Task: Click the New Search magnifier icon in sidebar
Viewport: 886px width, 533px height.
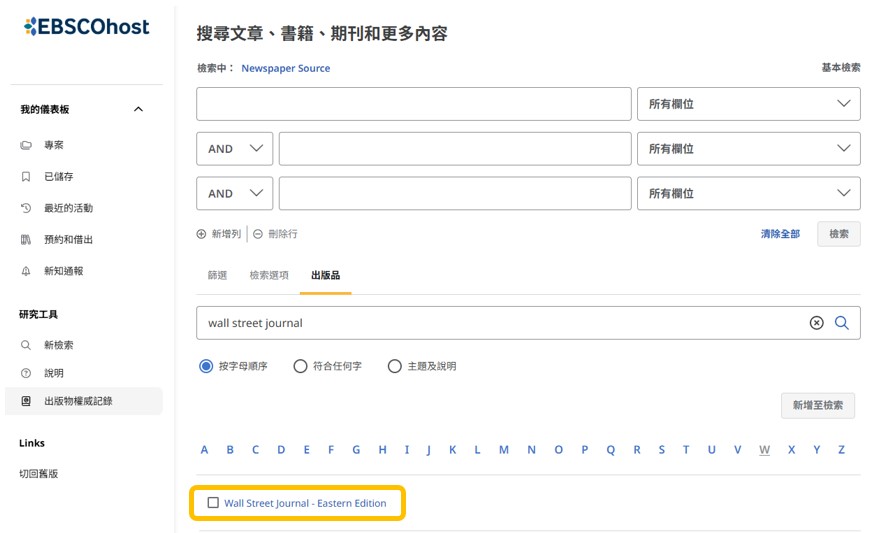Action: click(26, 345)
